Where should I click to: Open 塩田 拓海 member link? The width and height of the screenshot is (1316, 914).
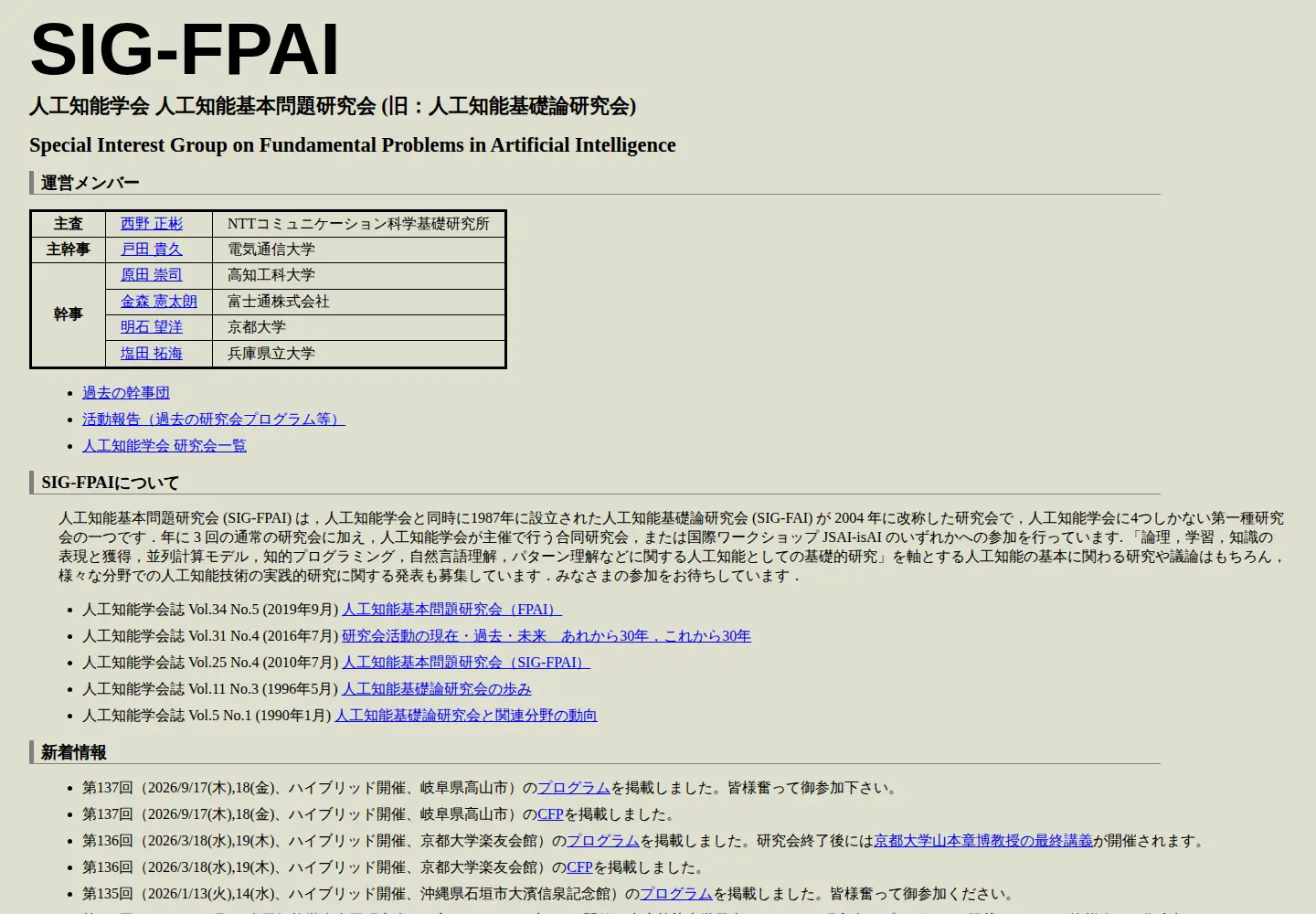click(x=152, y=354)
